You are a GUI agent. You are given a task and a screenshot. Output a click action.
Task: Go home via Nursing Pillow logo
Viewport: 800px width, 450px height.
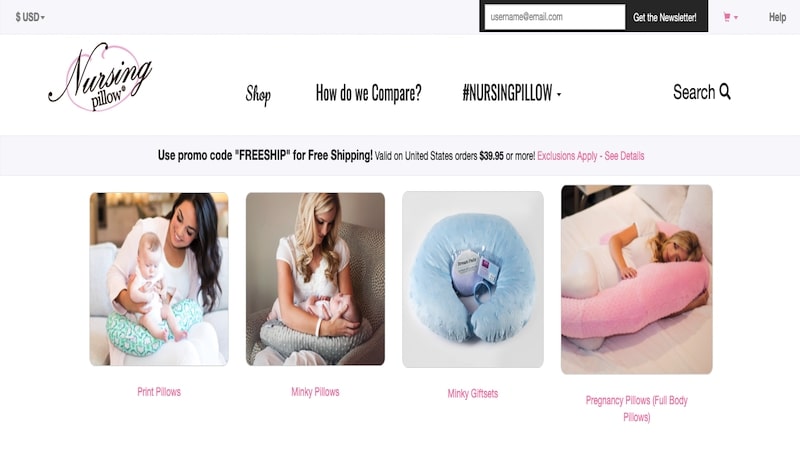pyautogui.click(x=101, y=77)
